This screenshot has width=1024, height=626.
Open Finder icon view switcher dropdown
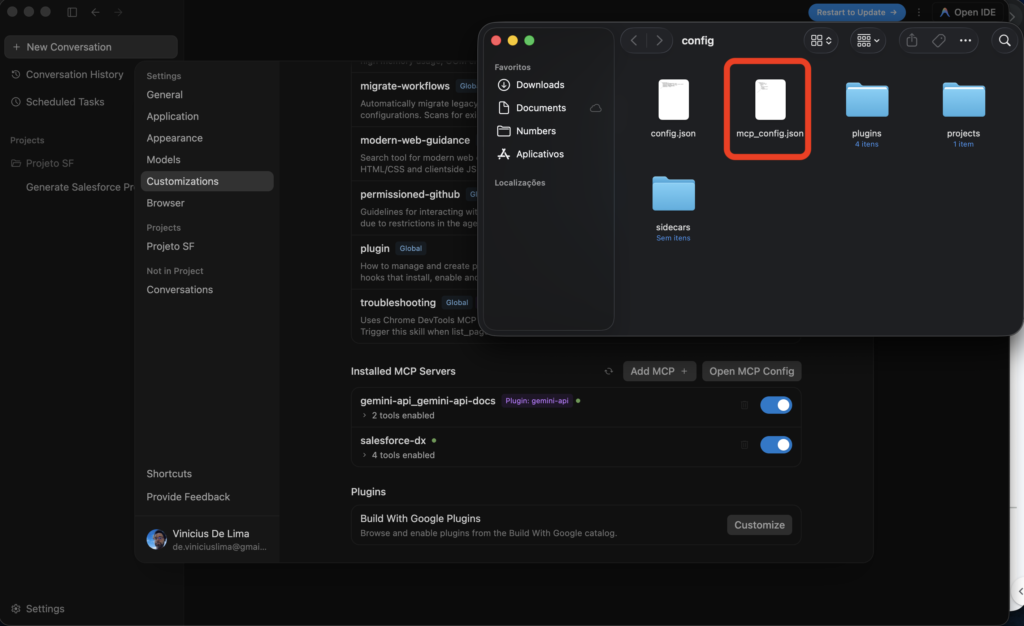point(821,40)
